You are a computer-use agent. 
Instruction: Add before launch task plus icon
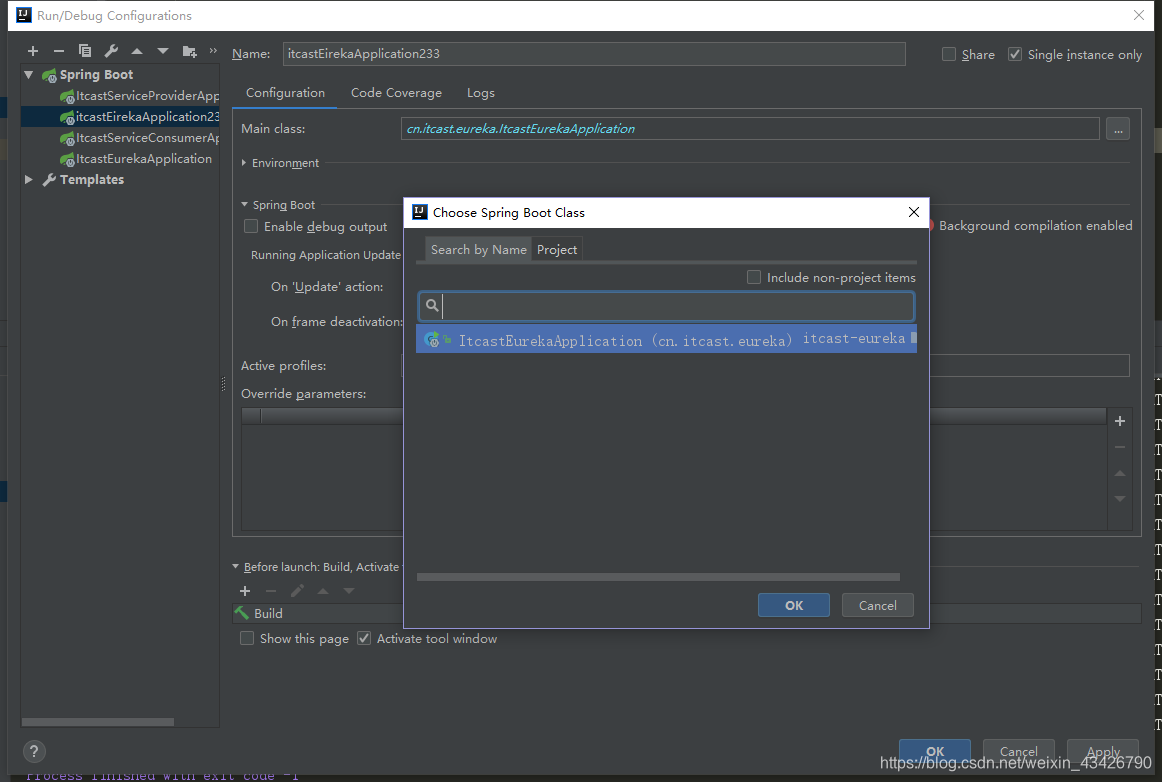pos(245,591)
